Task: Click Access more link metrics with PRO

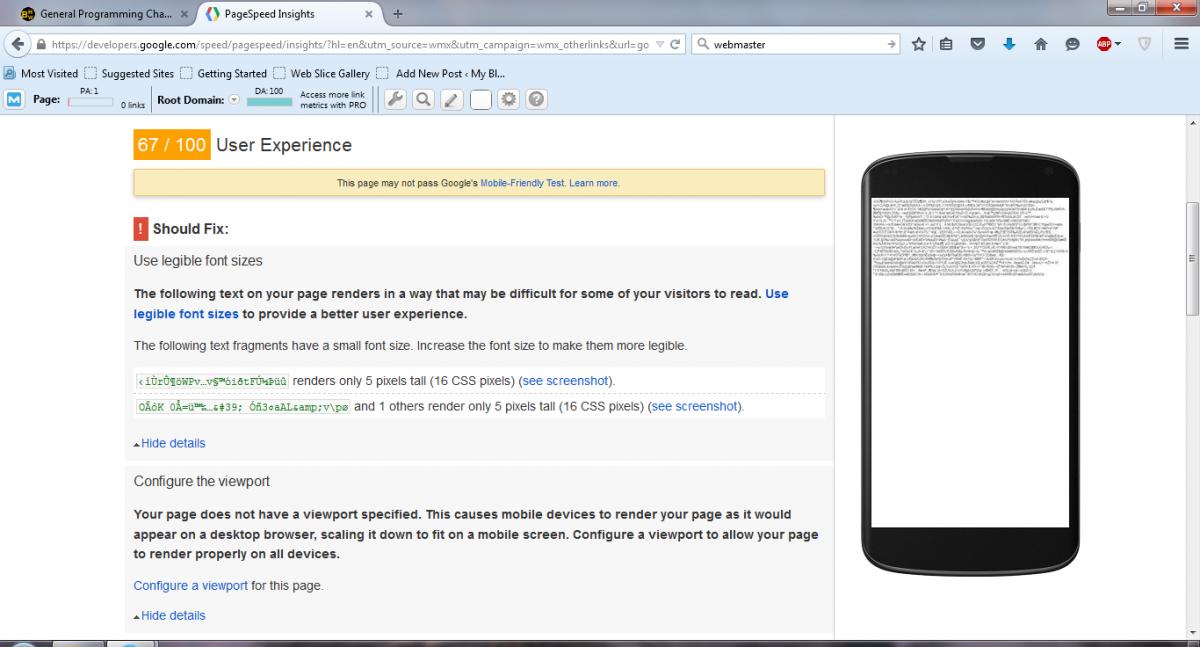Action: point(333,100)
